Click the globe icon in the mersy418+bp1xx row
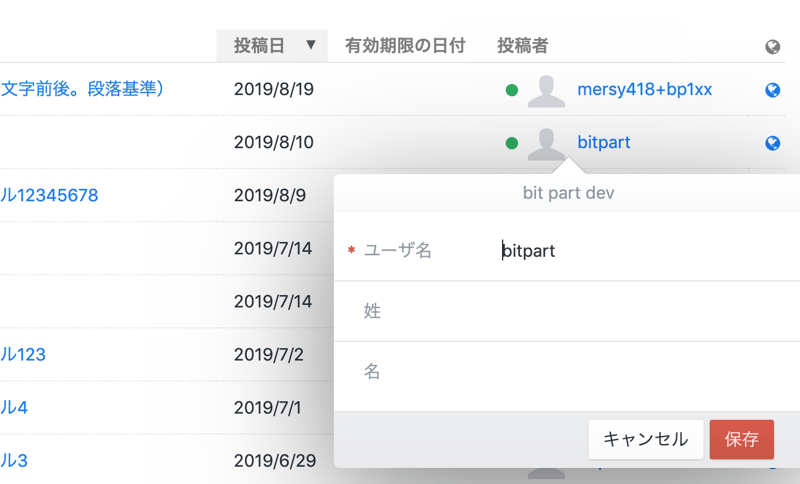Screen dimensions: 800x484 click(x=772, y=90)
